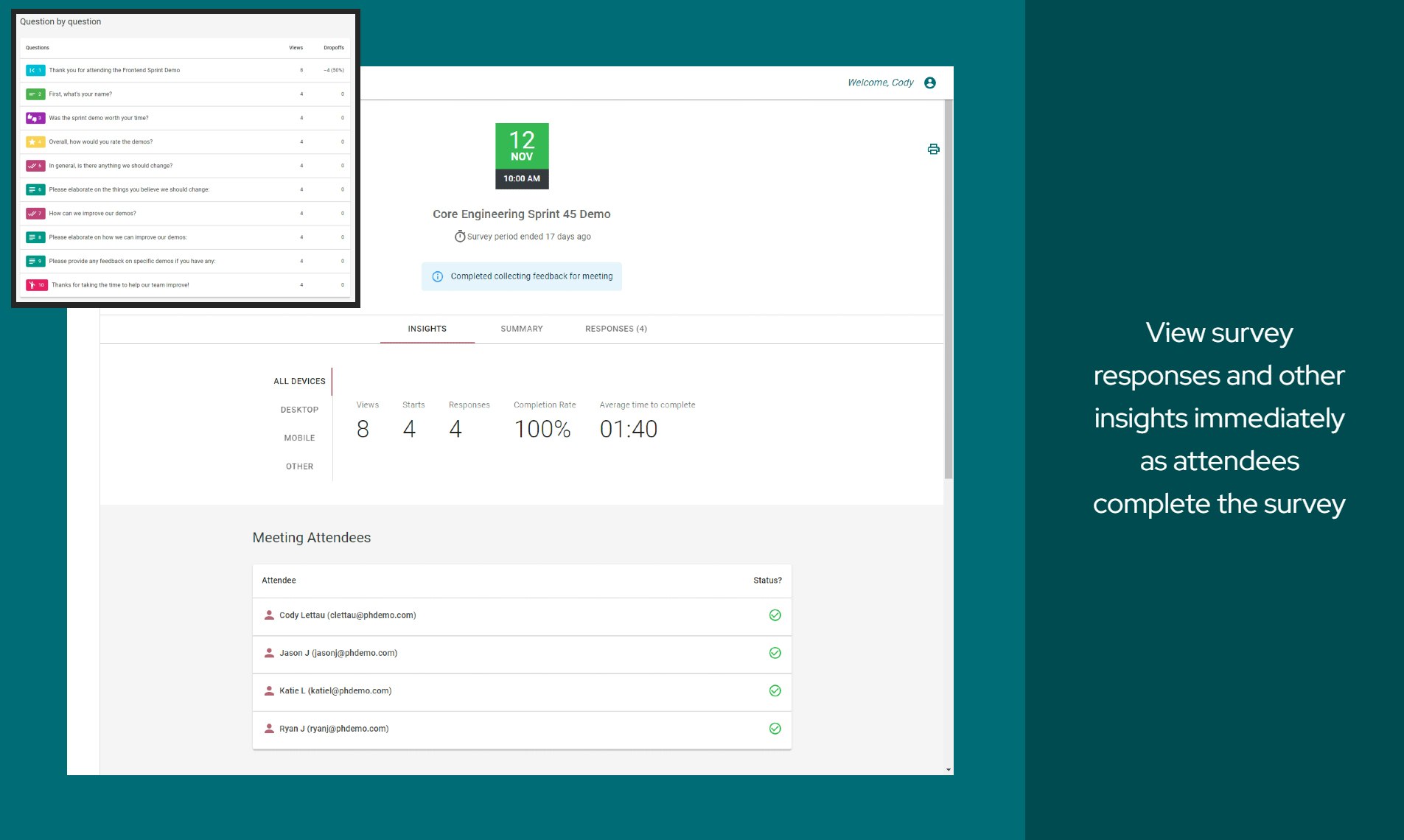Click 'How can we improve our demos?' row
1404x840 pixels.
(x=184, y=214)
